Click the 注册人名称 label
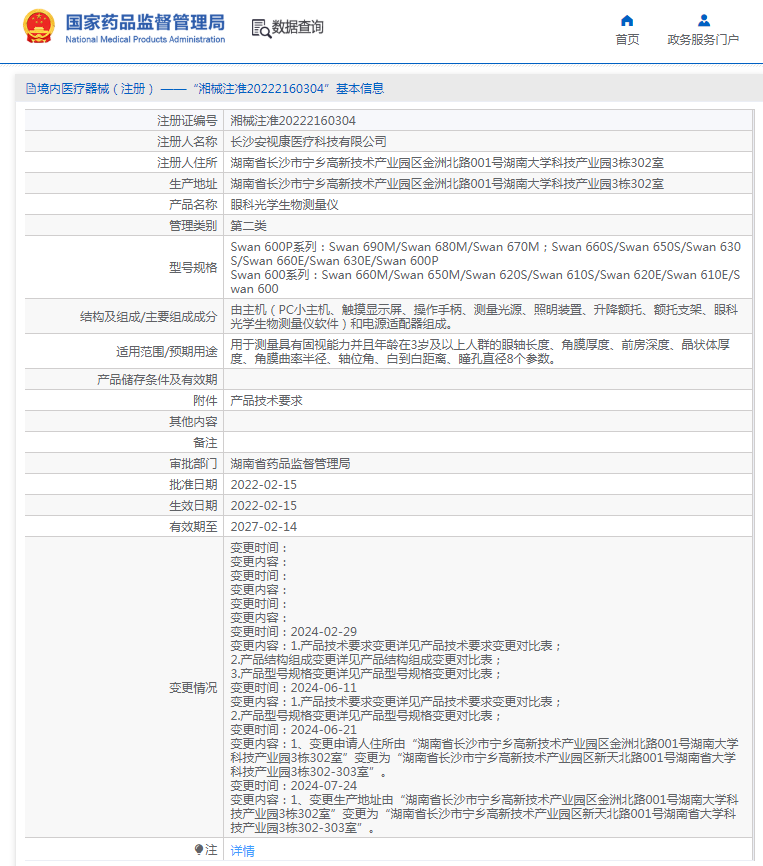This screenshot has height=866, width=763. pyautogui.click(x=187, y=141)
